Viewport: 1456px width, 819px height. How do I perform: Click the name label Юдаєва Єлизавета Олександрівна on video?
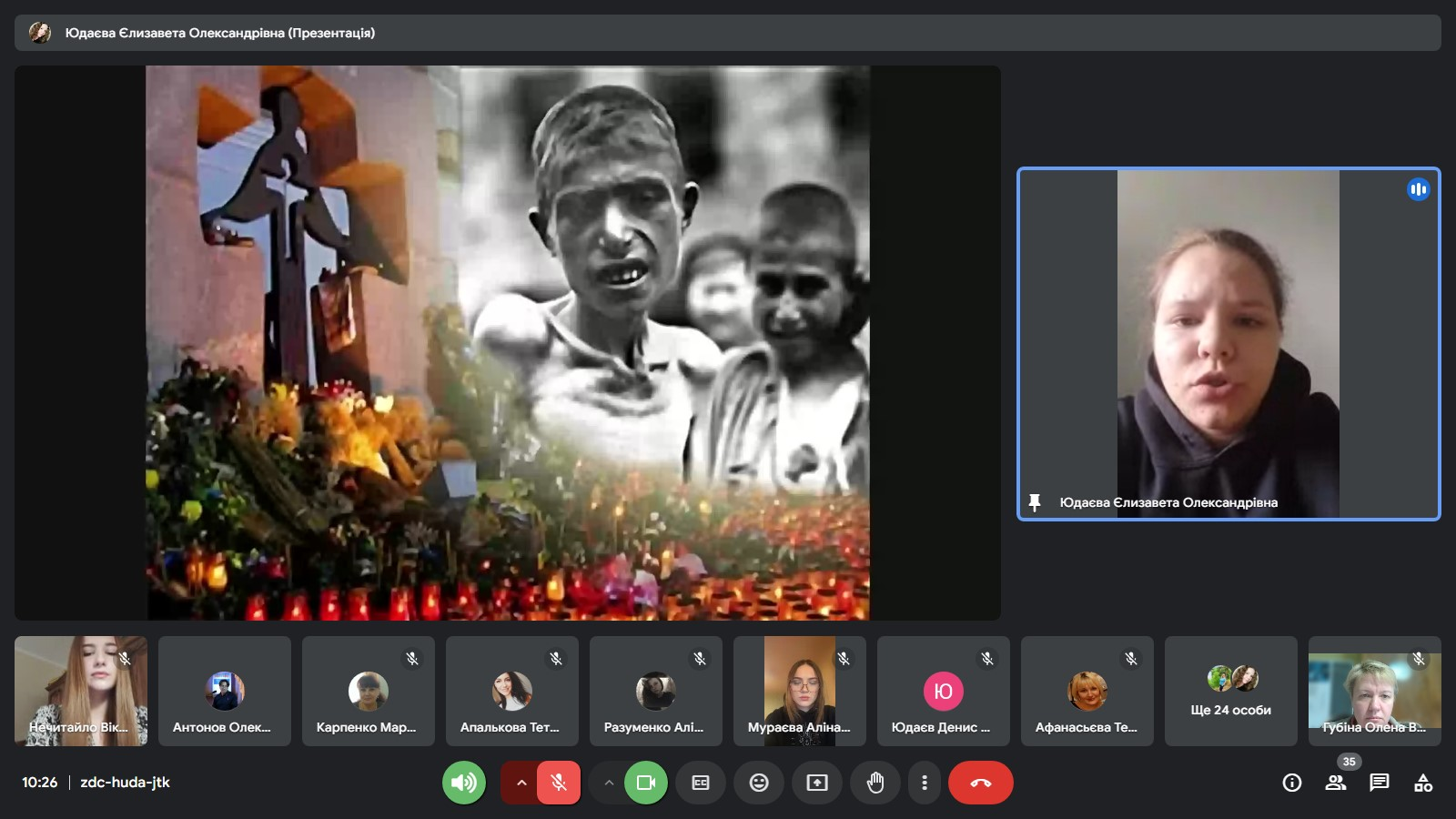tap(1168, 502)
